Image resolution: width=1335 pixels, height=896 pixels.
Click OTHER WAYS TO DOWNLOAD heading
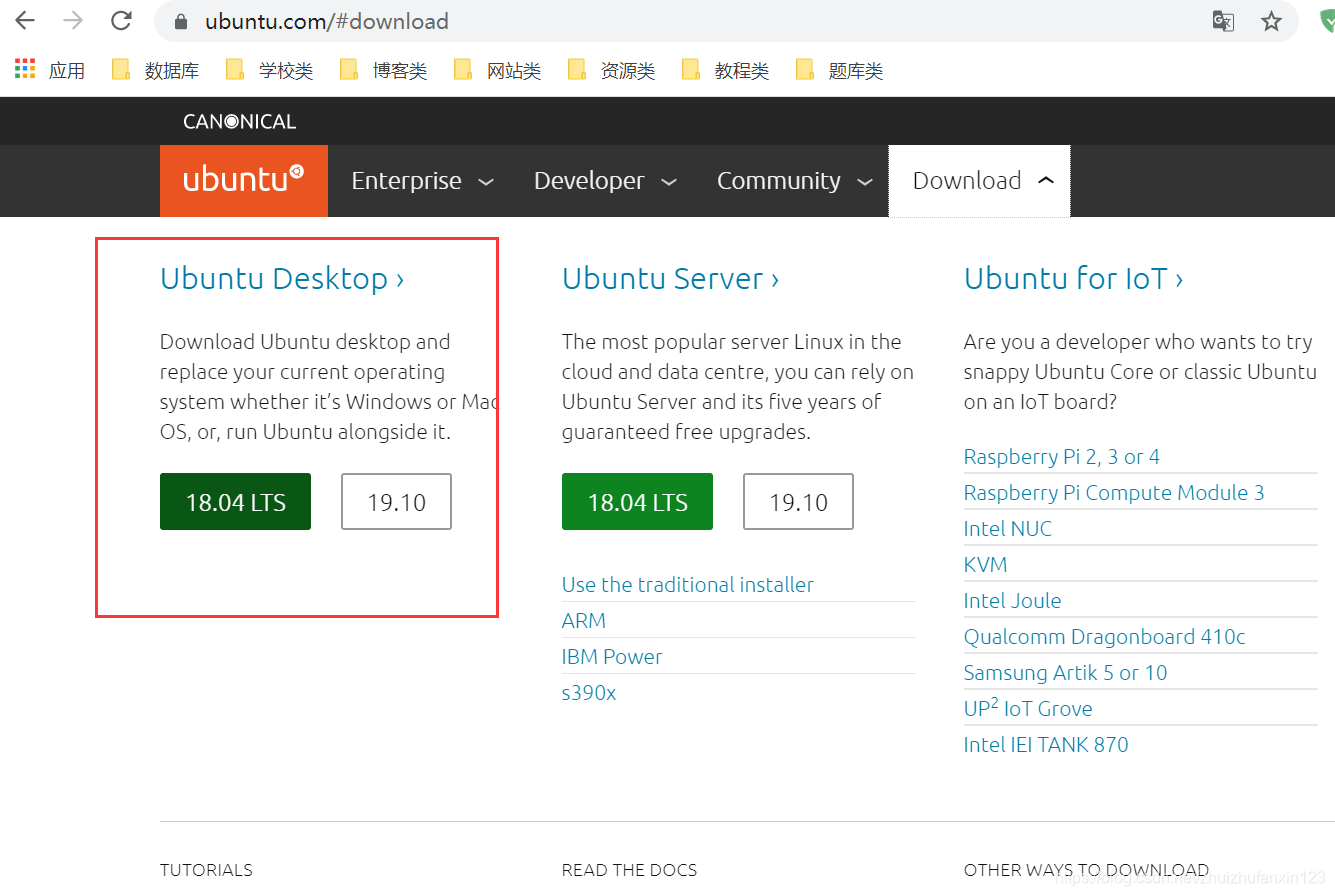pos(1086,870)
